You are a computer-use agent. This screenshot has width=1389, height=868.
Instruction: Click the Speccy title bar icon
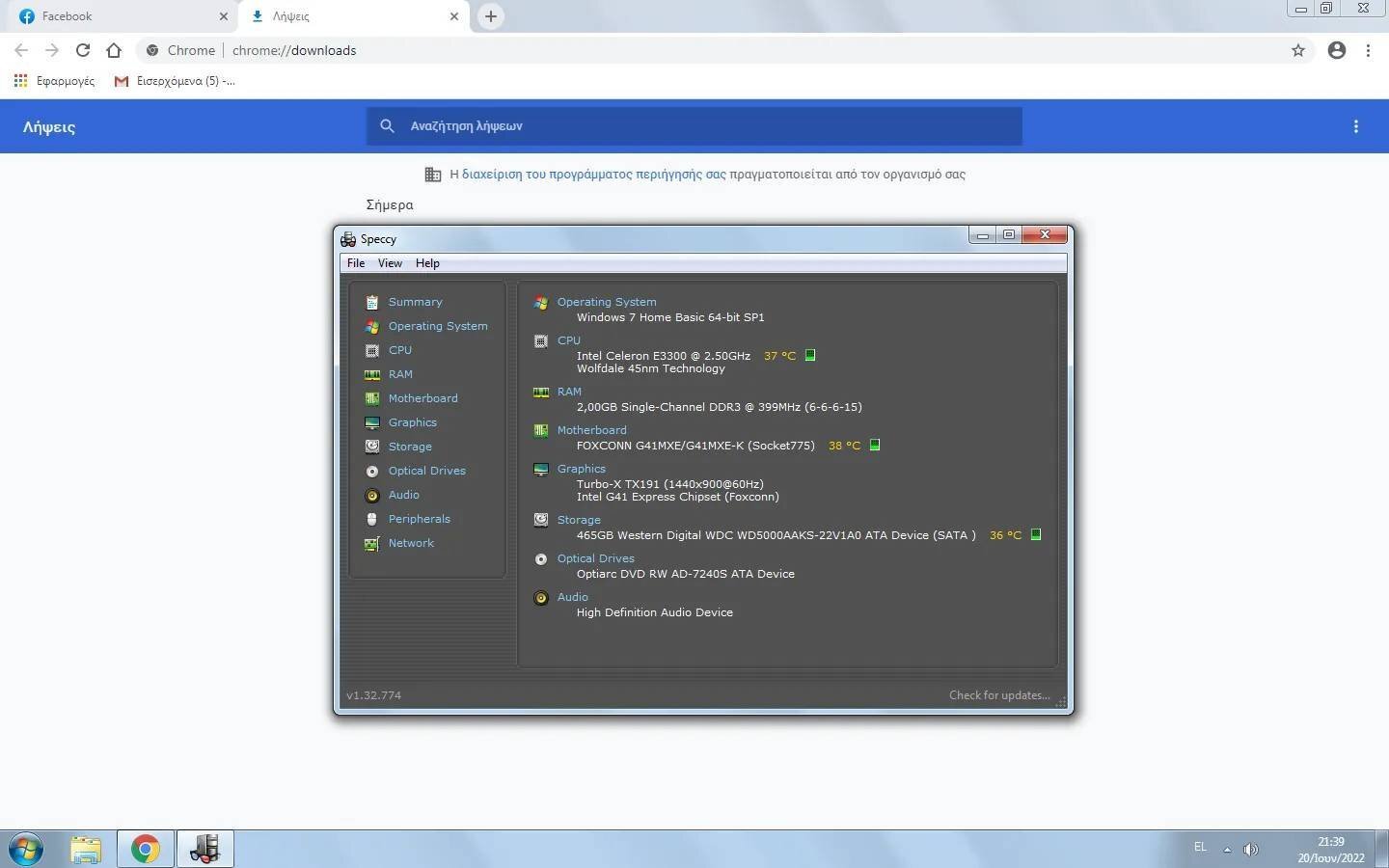click(348, 239)
